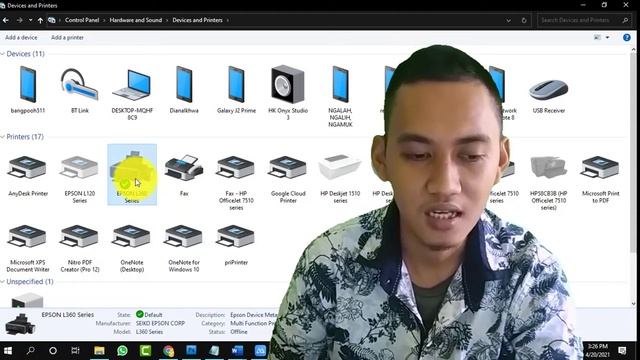Open Cortana circle on taskbar

[x=53, y=351]
